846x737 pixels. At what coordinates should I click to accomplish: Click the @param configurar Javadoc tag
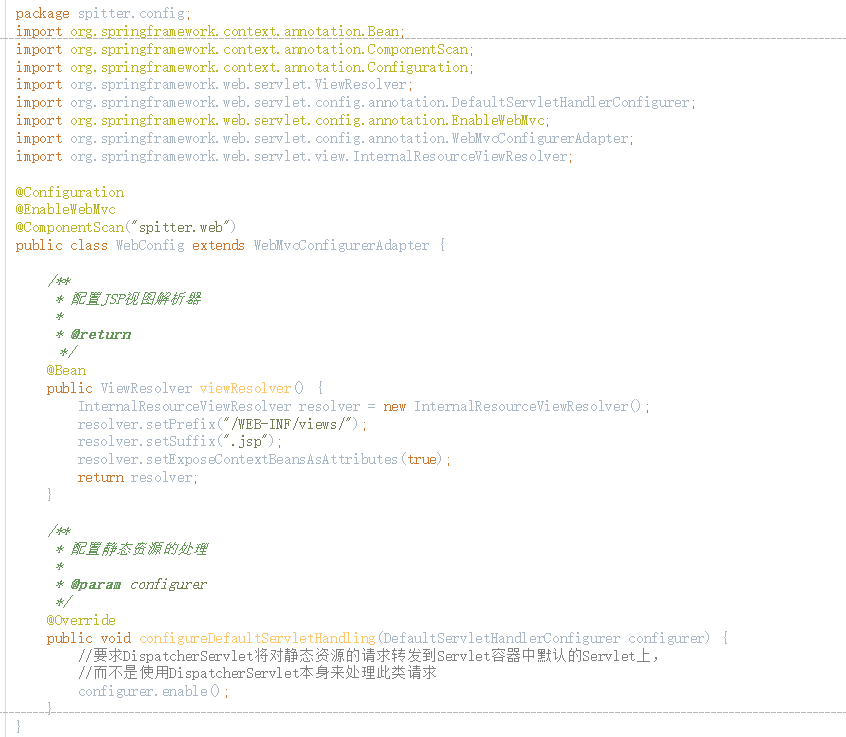(x=132, y=584)
